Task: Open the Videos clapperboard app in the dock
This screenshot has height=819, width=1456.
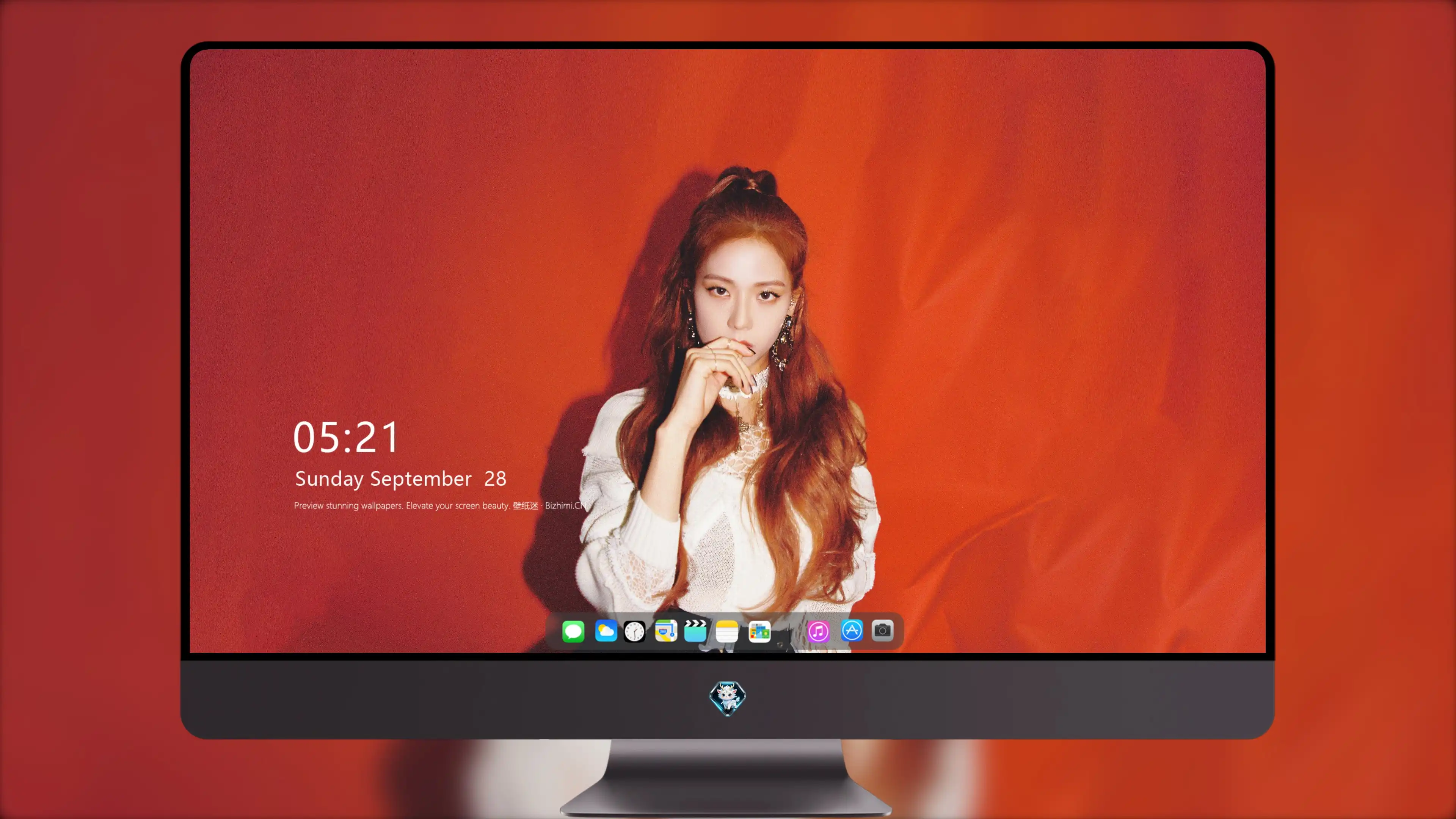Action: [x=695, y=631]
